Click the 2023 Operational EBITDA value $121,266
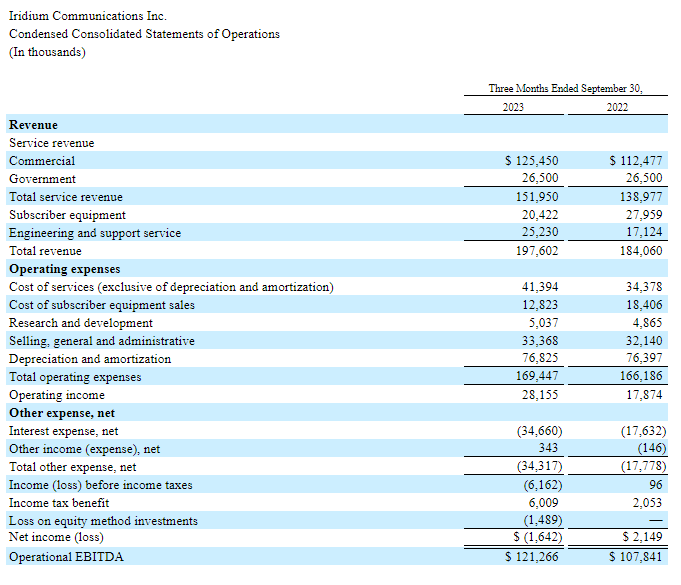Viewport: 681px width, 585px height. (532, 557)
